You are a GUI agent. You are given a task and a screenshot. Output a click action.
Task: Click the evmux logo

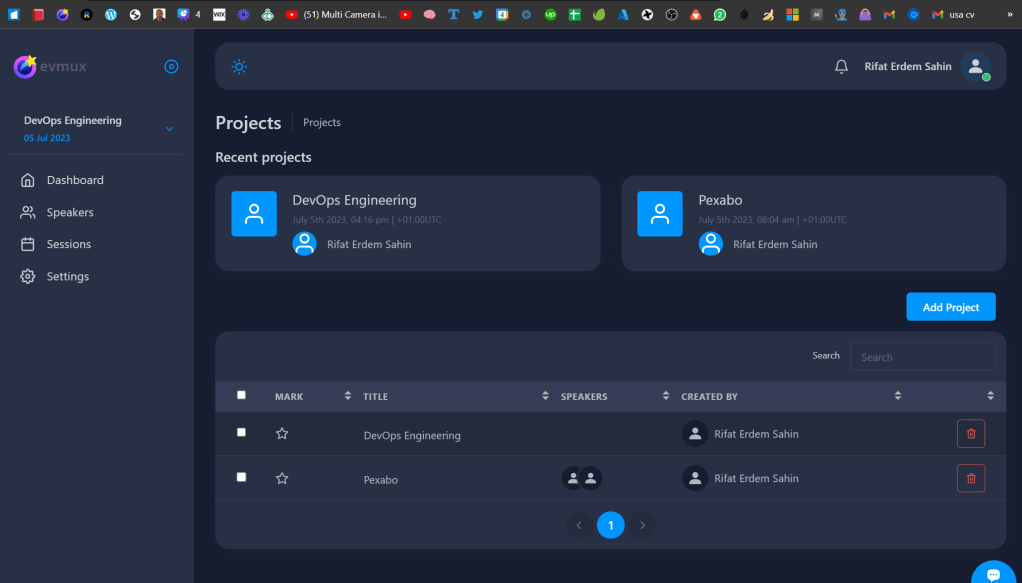(x=50, y=67)
